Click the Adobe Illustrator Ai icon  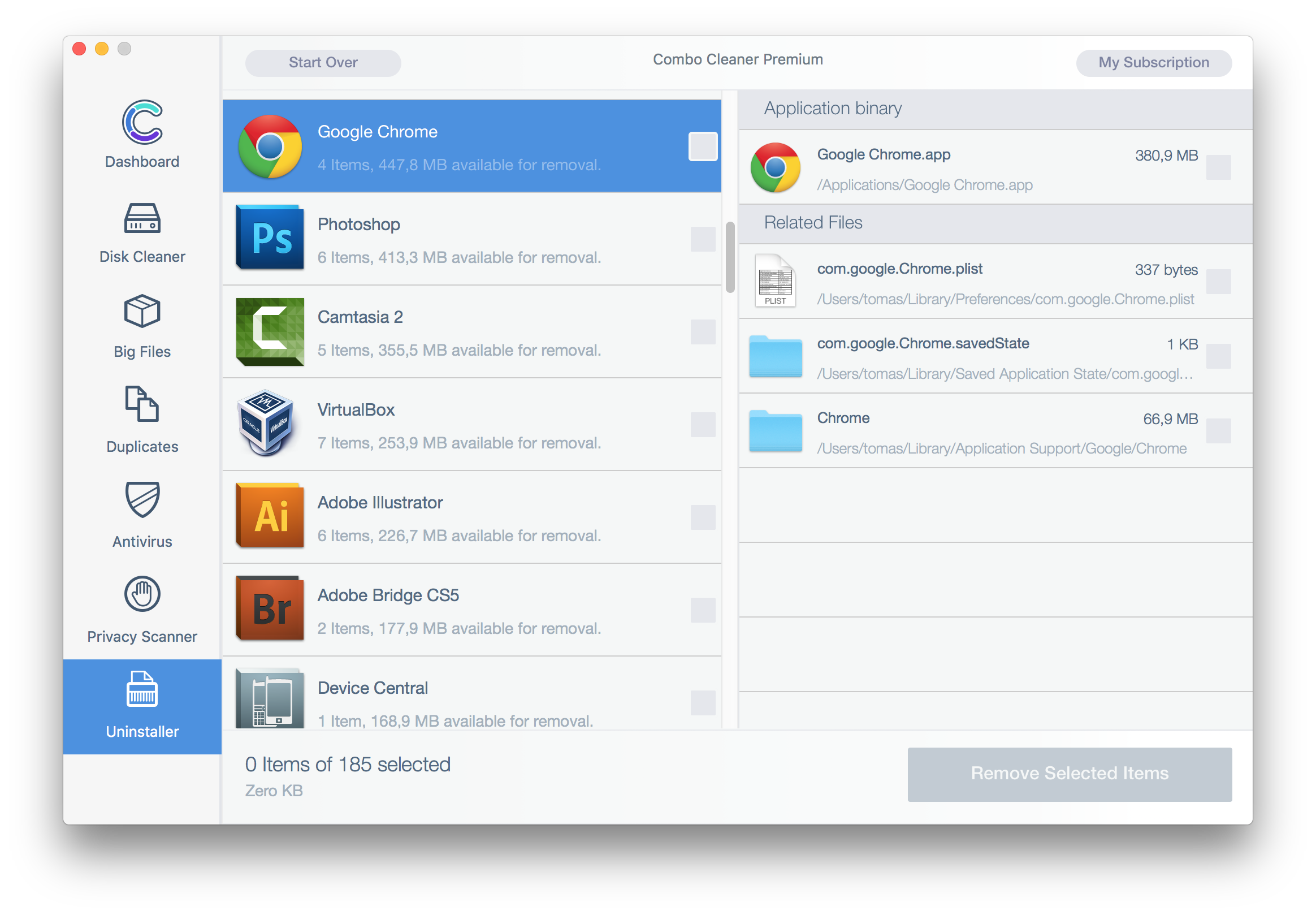(x=270, y=515)
